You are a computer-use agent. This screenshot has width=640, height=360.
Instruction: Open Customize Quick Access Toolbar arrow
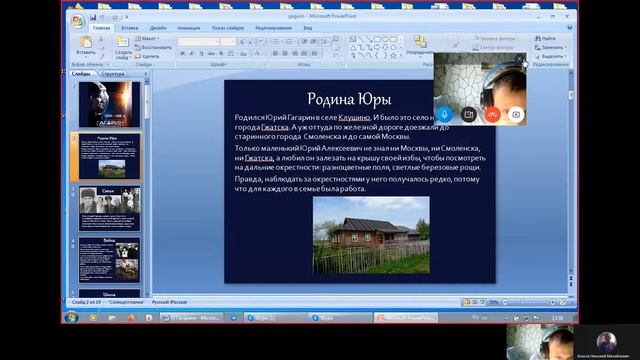pyautogui.click(x=127, y=18)
